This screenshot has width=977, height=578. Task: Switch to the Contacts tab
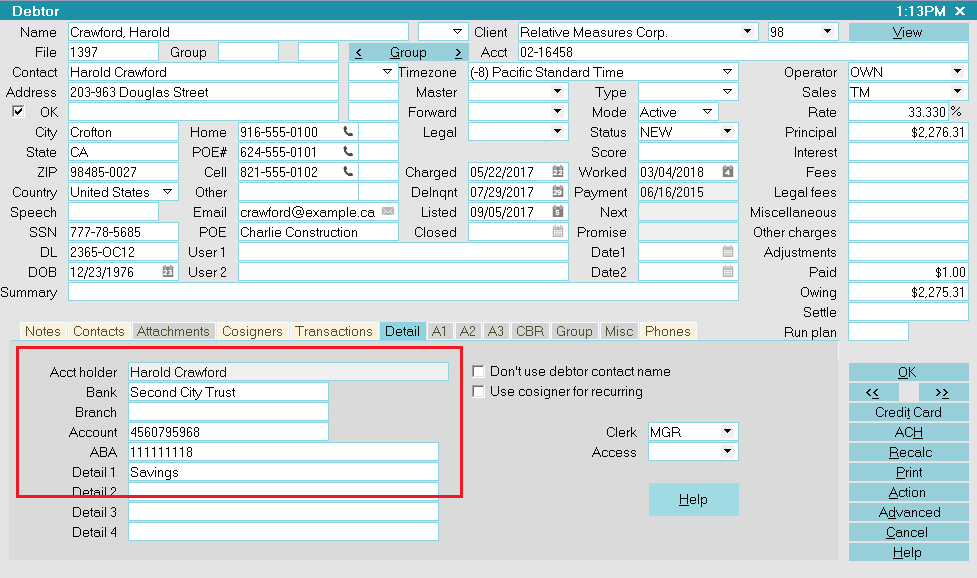98,331
